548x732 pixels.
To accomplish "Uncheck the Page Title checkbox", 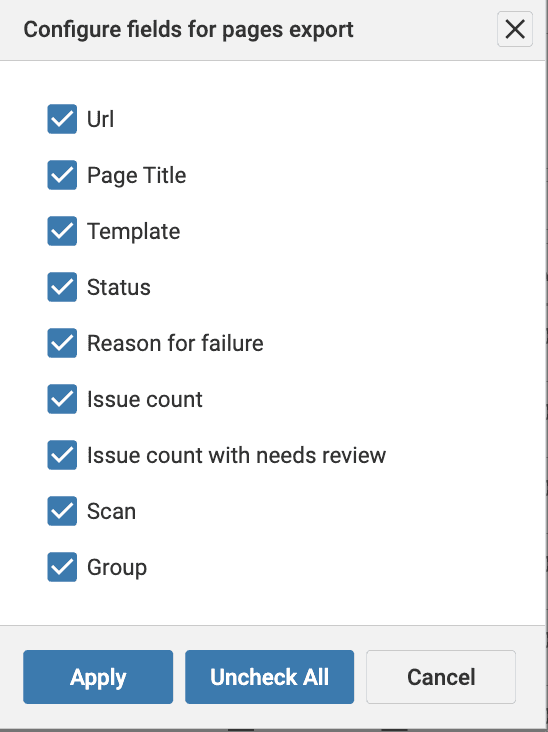I will (62, 175).
